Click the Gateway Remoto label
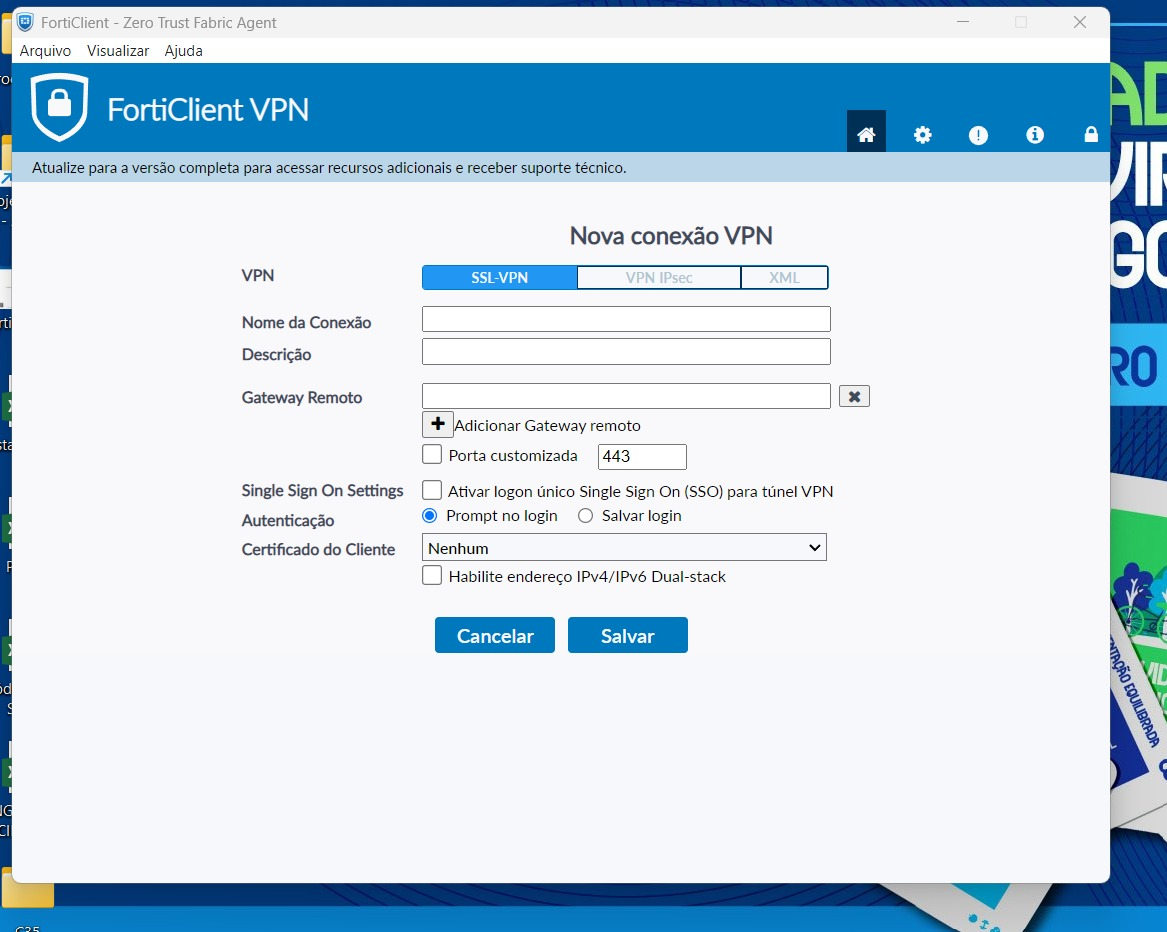The height and width of the screenshot is (932, 1167). pos(301,398)
